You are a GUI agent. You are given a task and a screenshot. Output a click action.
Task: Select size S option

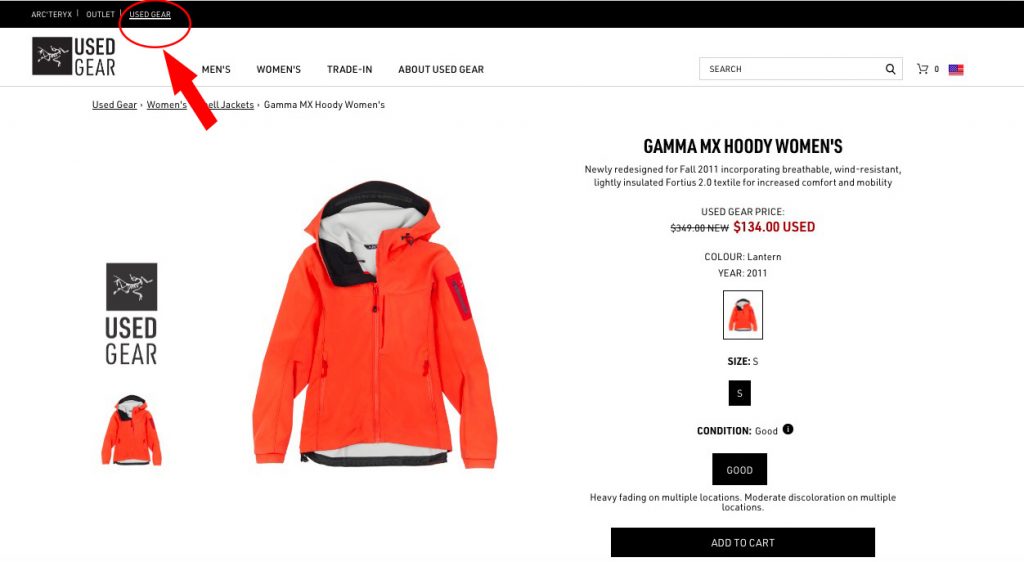739,393
